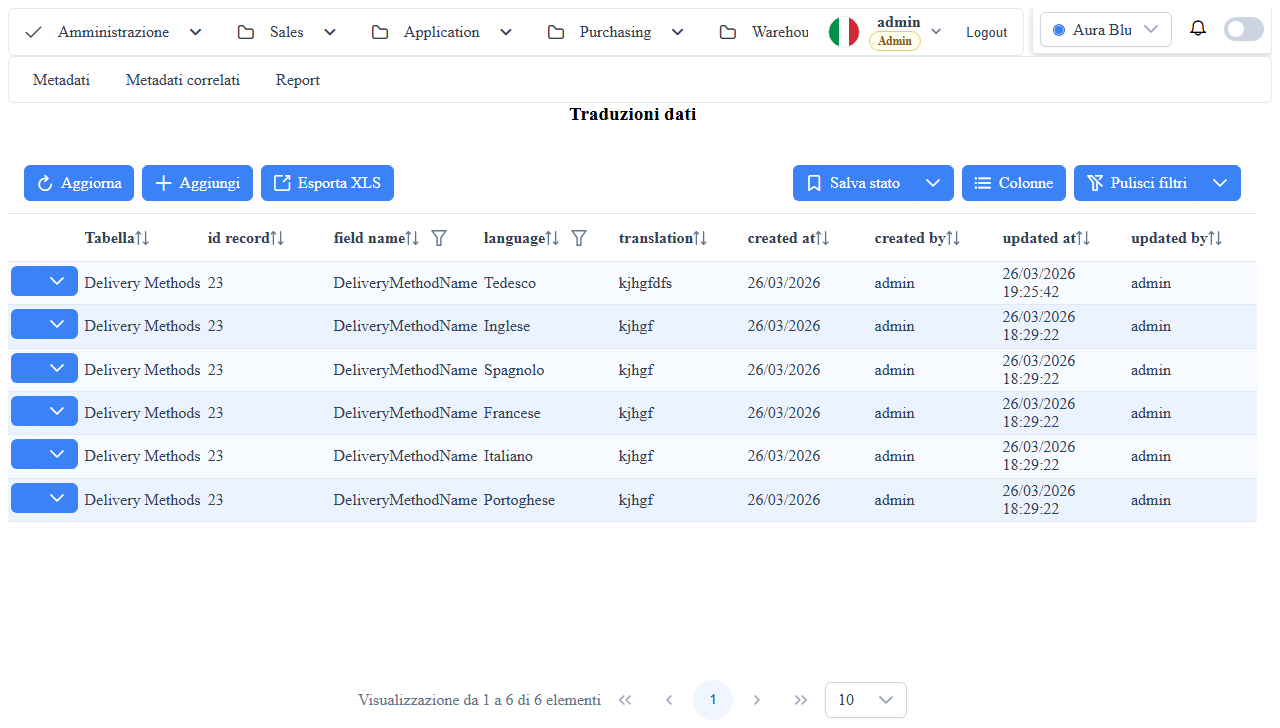The height and width of the screenshot is (728, 1280).
Task: Click the Application folder icon
Action: click(380, 32)
